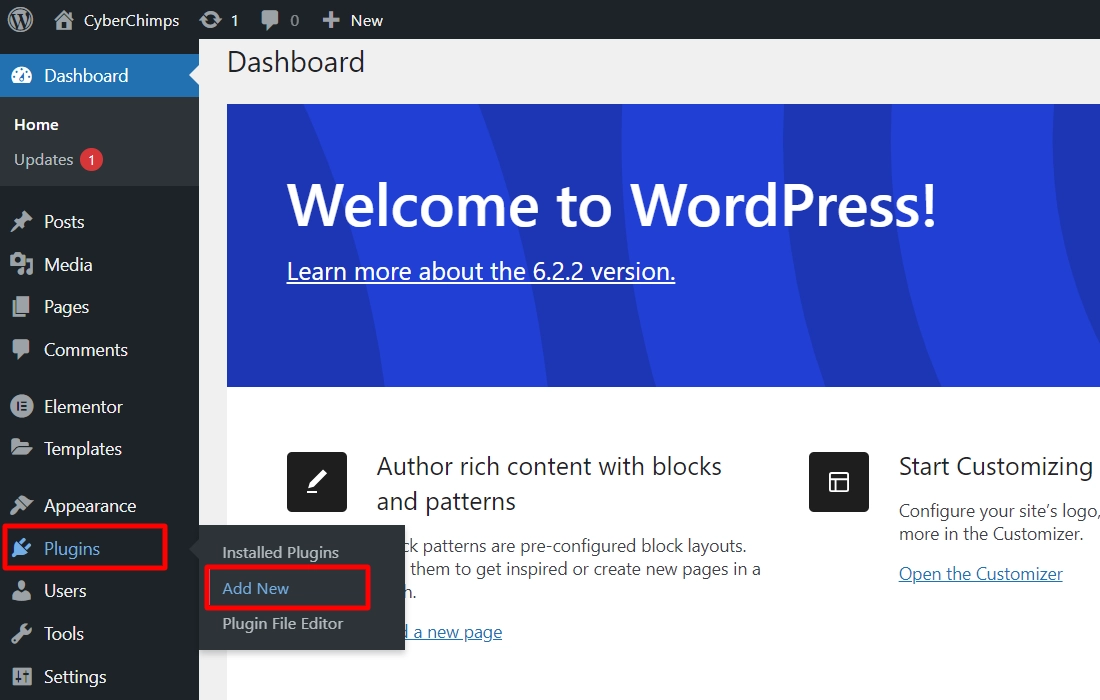Open Updates submenu item
Image resolution: width=1100 pixels, height=700 pixels.
[43, 160]
